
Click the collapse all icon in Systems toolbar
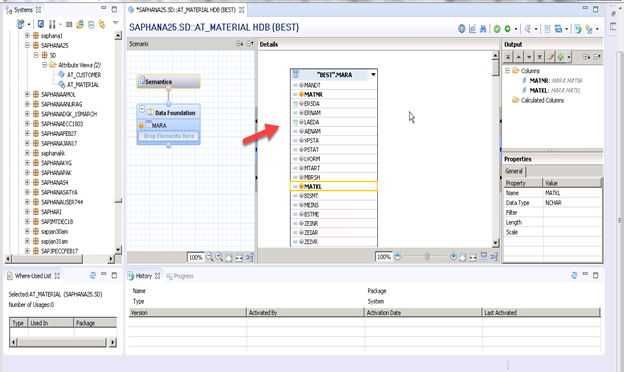(91, 24)
